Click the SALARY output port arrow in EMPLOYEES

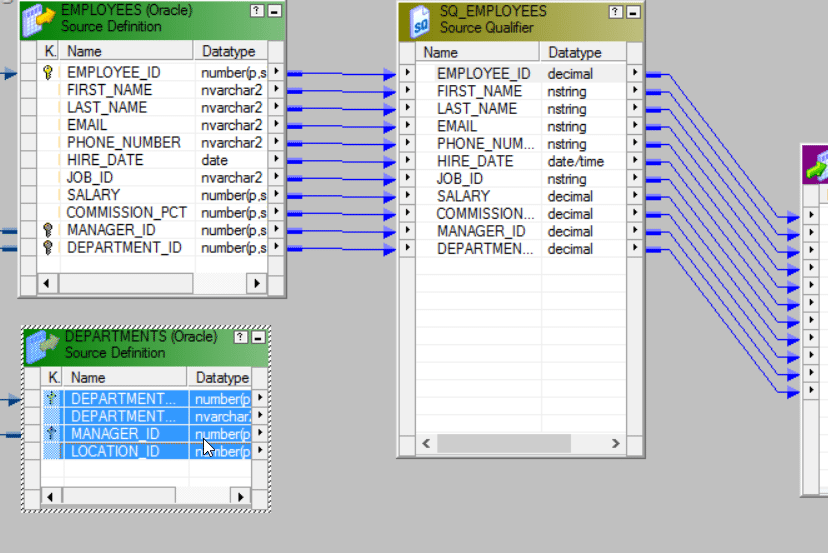coord(276,194)
